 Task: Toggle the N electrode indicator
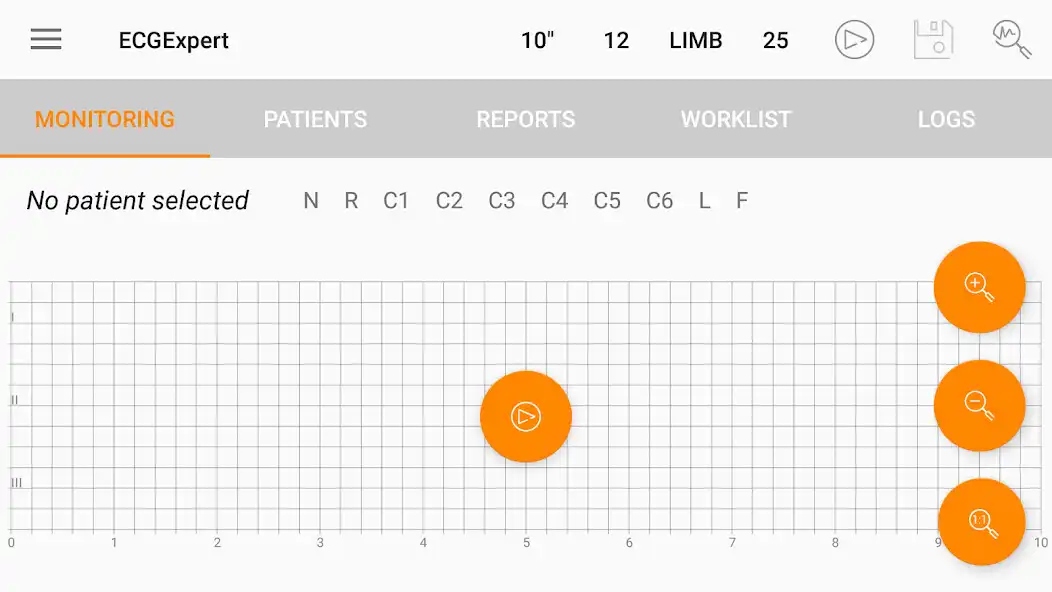310,200
